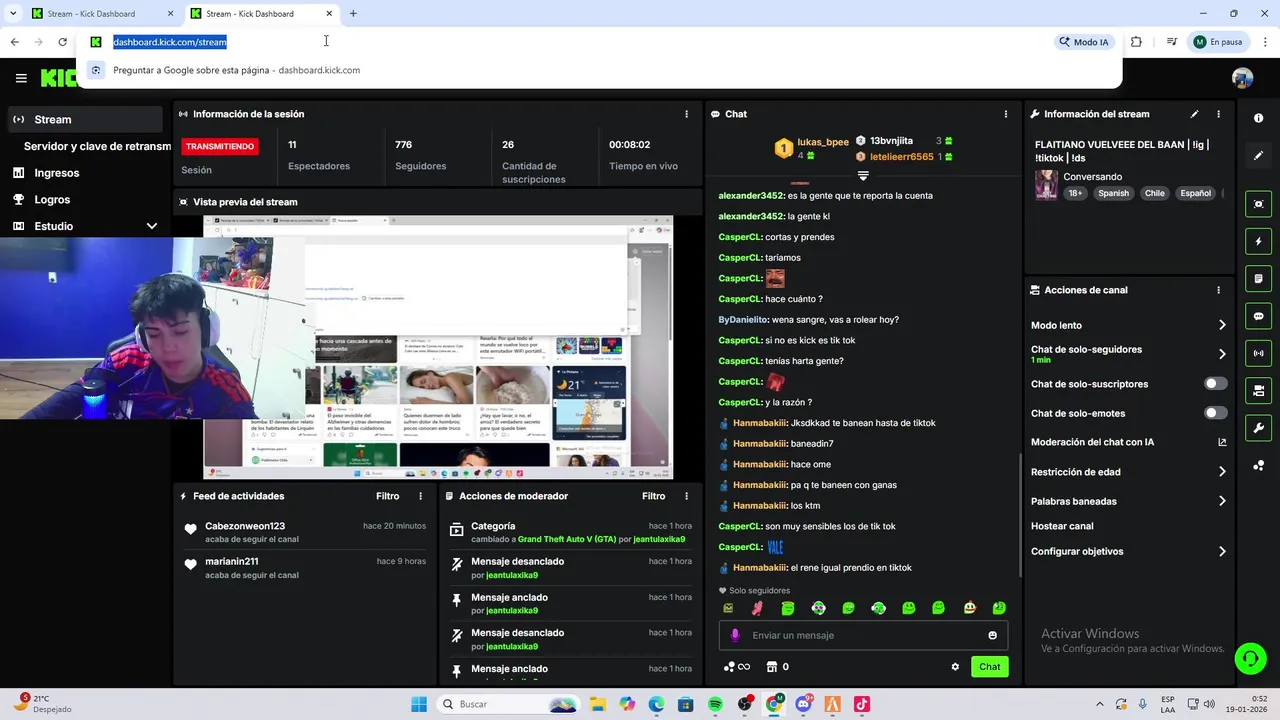Click the wrench icon in right sidebar
The image size is (1280, 720).
[1258, 428]
